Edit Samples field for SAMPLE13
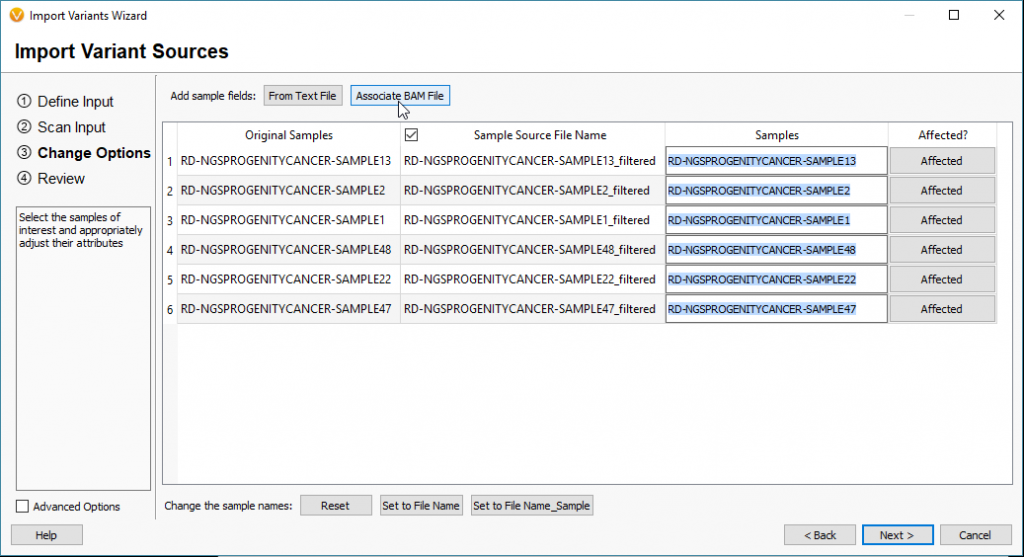The image size is (1024, 557). [x=776, y=161]
